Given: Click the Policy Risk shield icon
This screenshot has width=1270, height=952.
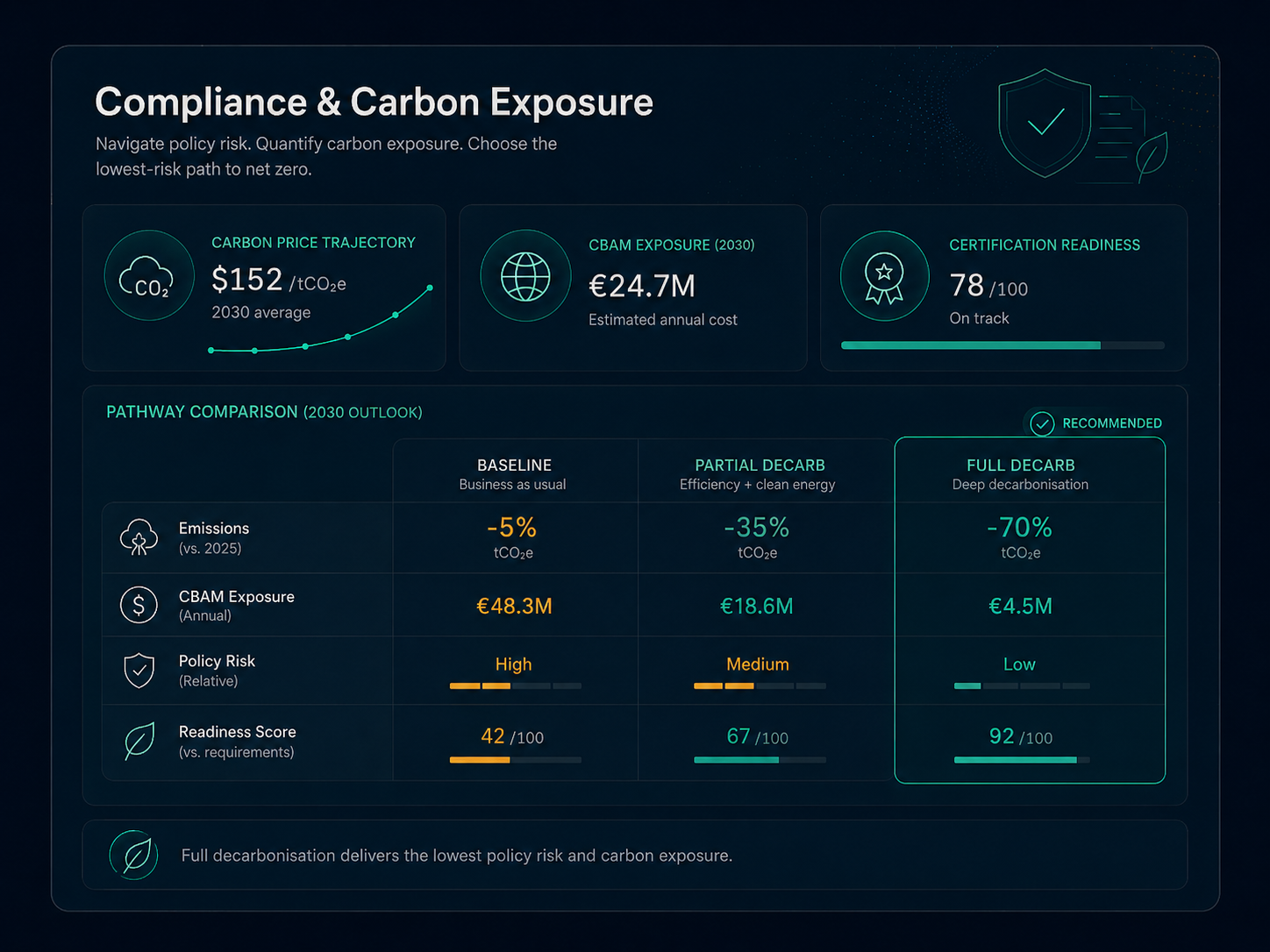Looking at the screenshot, I should [139, 671].
